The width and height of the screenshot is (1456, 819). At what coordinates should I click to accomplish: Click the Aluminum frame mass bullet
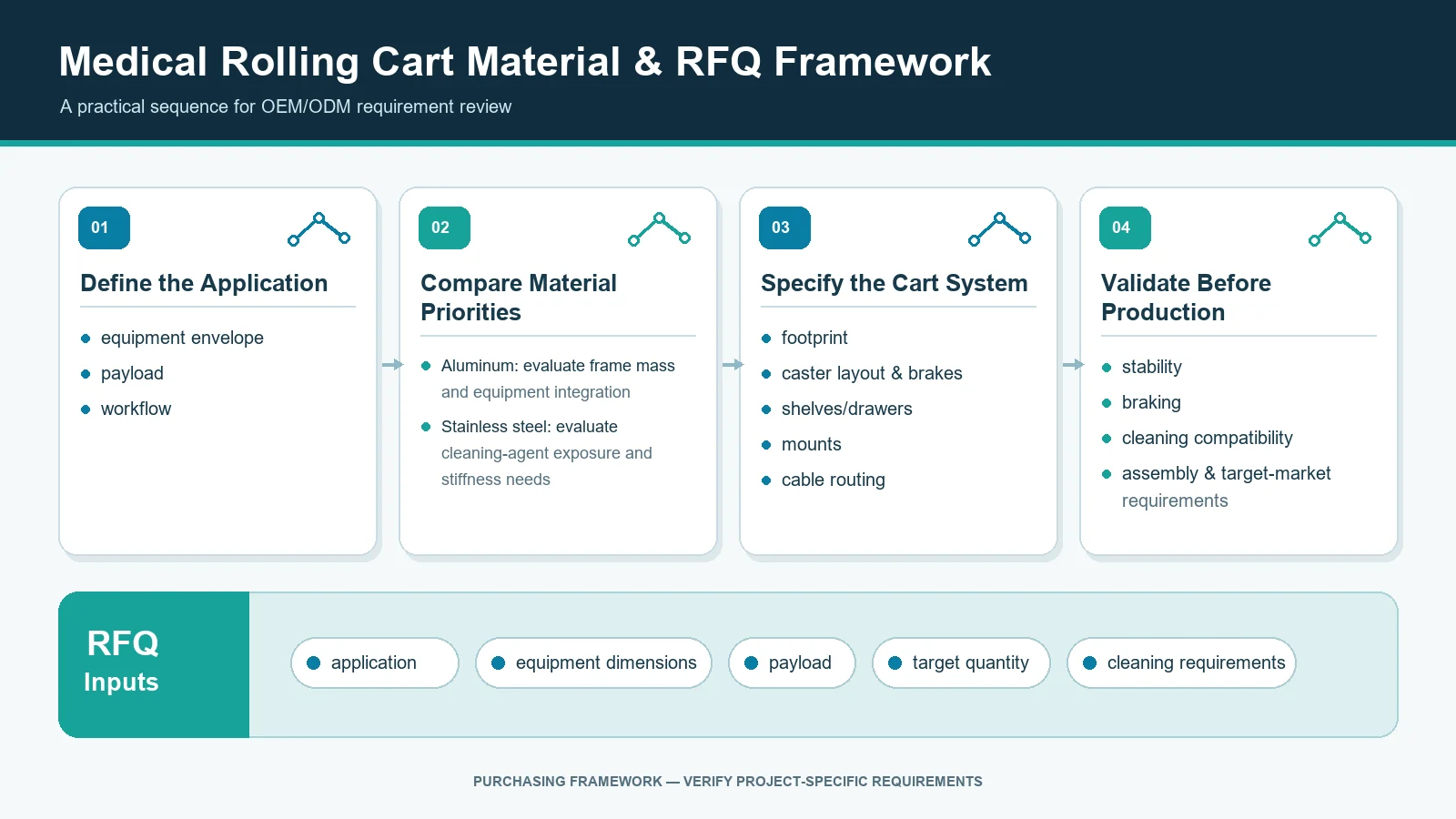[x=548, y=379]
